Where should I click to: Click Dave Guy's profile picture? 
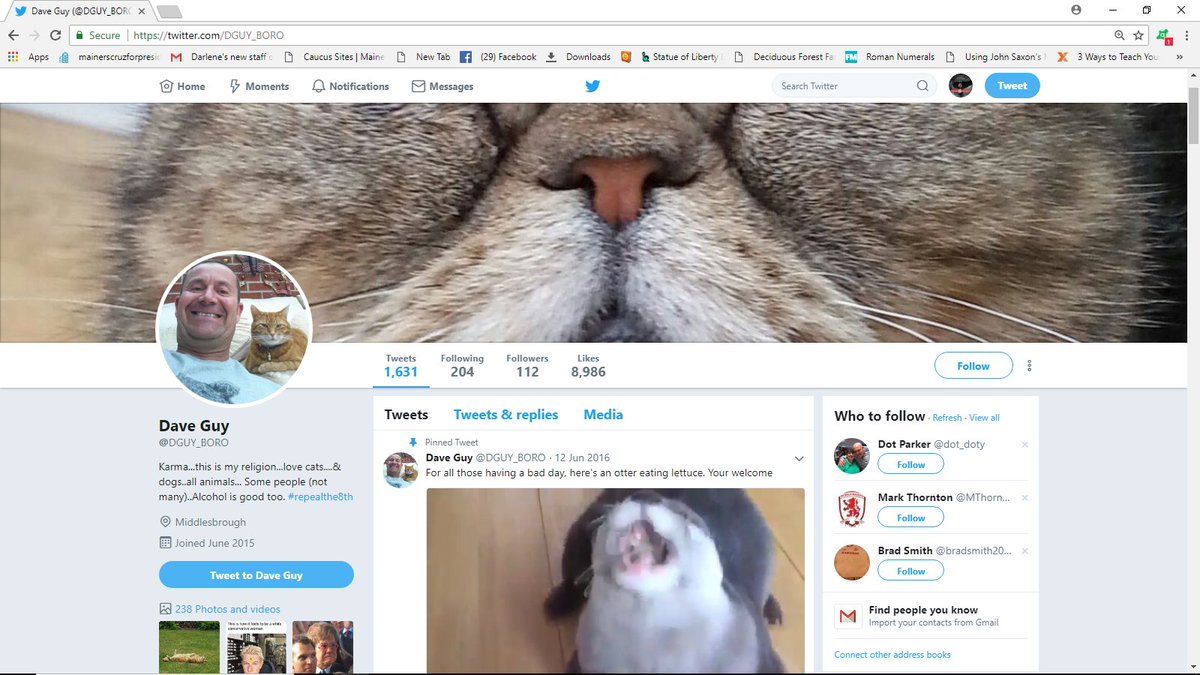pos(234,329)
